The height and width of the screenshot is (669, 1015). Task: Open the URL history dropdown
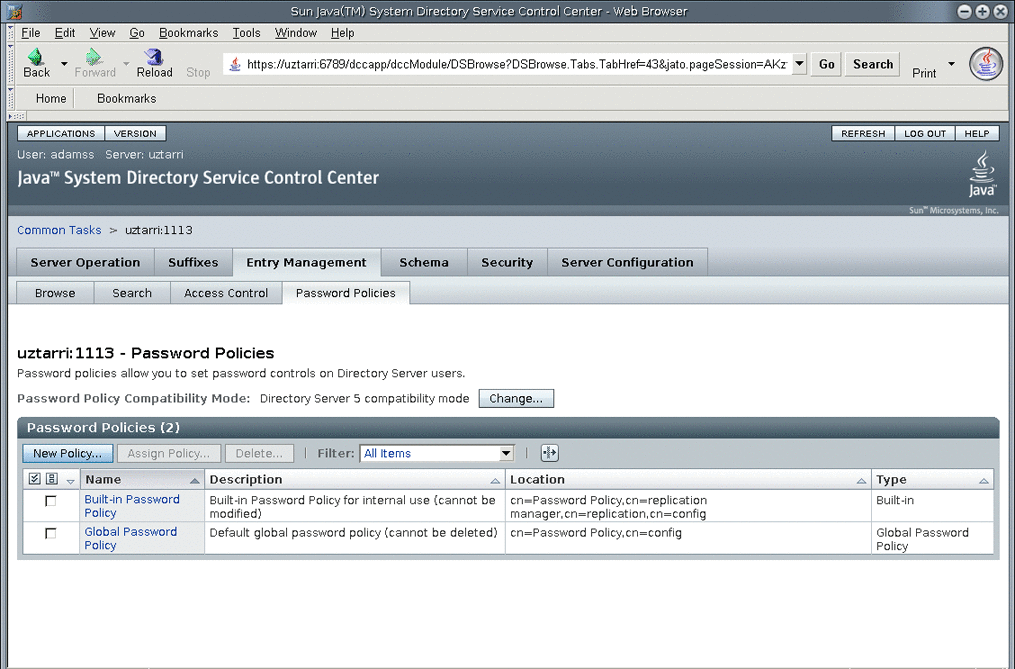point(799,63)
